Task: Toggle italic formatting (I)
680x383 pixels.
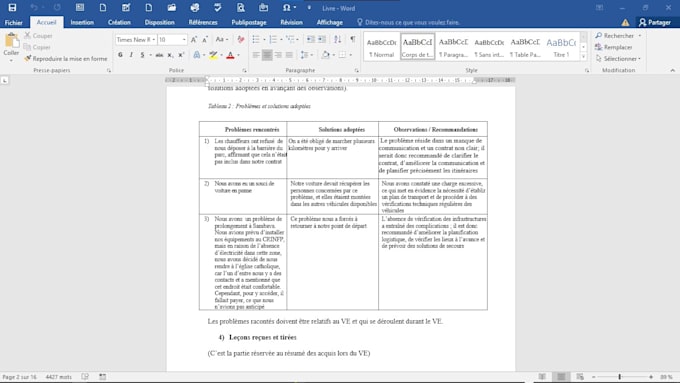Action: (131, 55)
